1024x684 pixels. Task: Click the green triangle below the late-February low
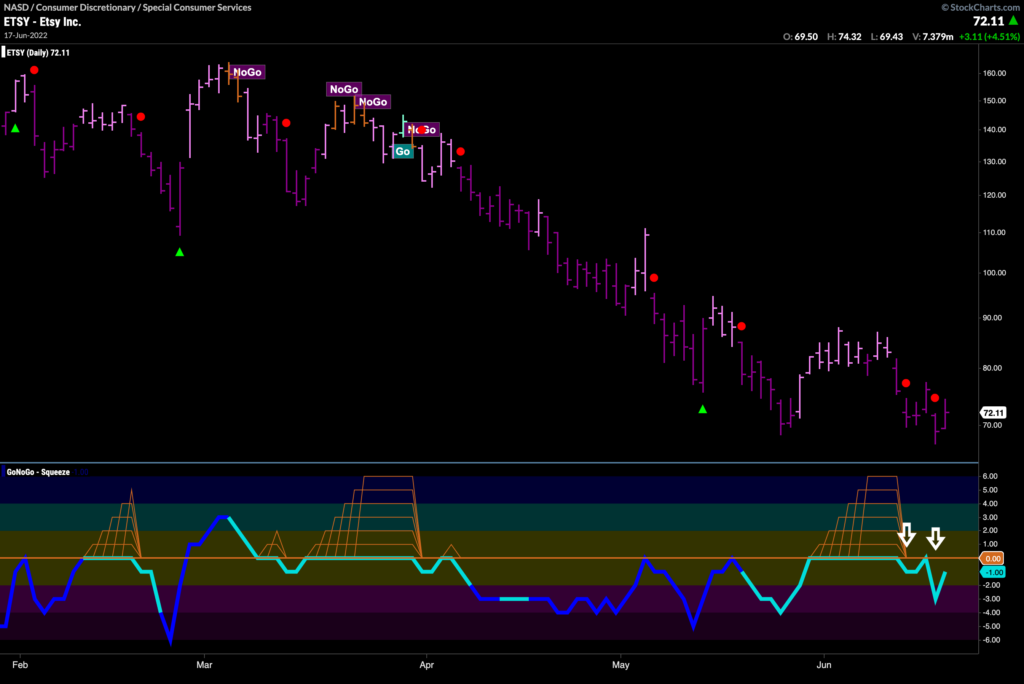[180, 252]
